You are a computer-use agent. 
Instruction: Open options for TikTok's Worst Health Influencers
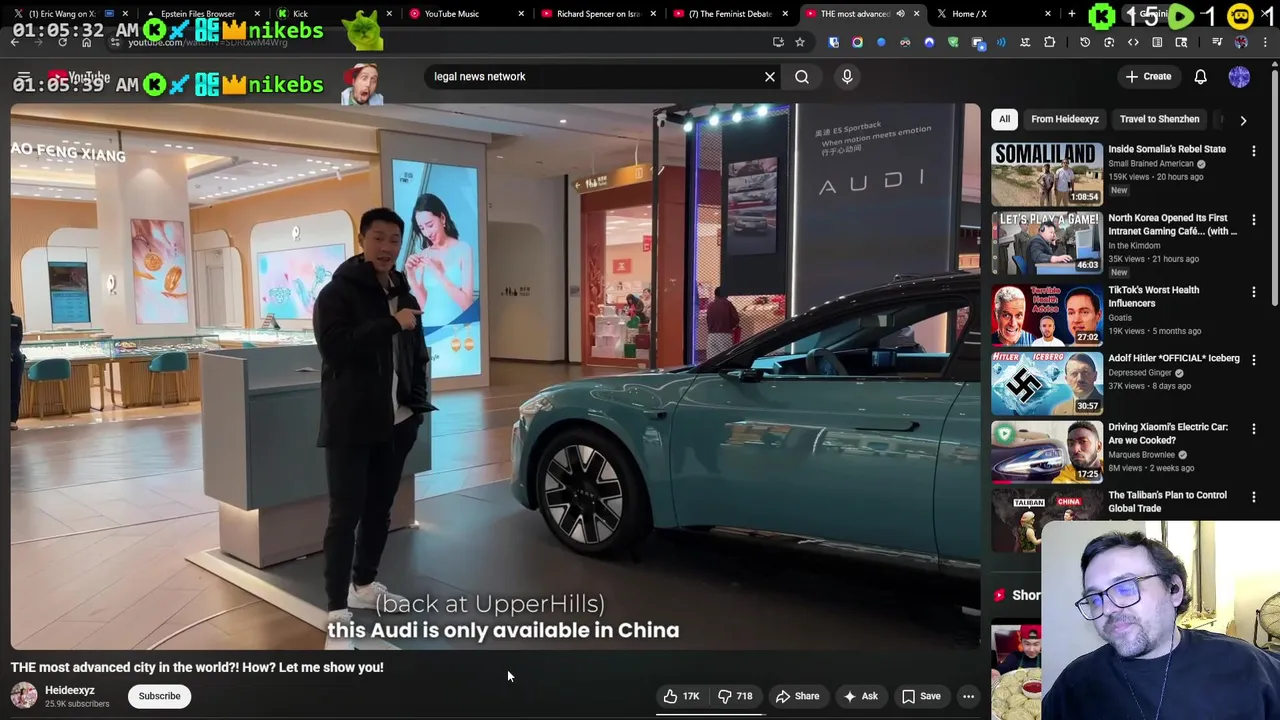coord(1254,292)
